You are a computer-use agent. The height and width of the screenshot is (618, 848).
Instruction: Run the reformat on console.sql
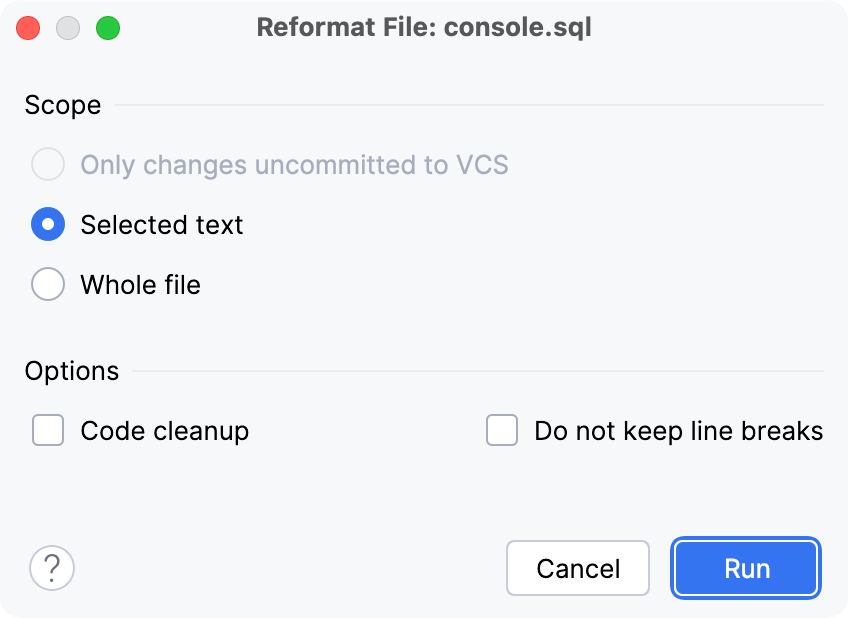pos(745,568)
